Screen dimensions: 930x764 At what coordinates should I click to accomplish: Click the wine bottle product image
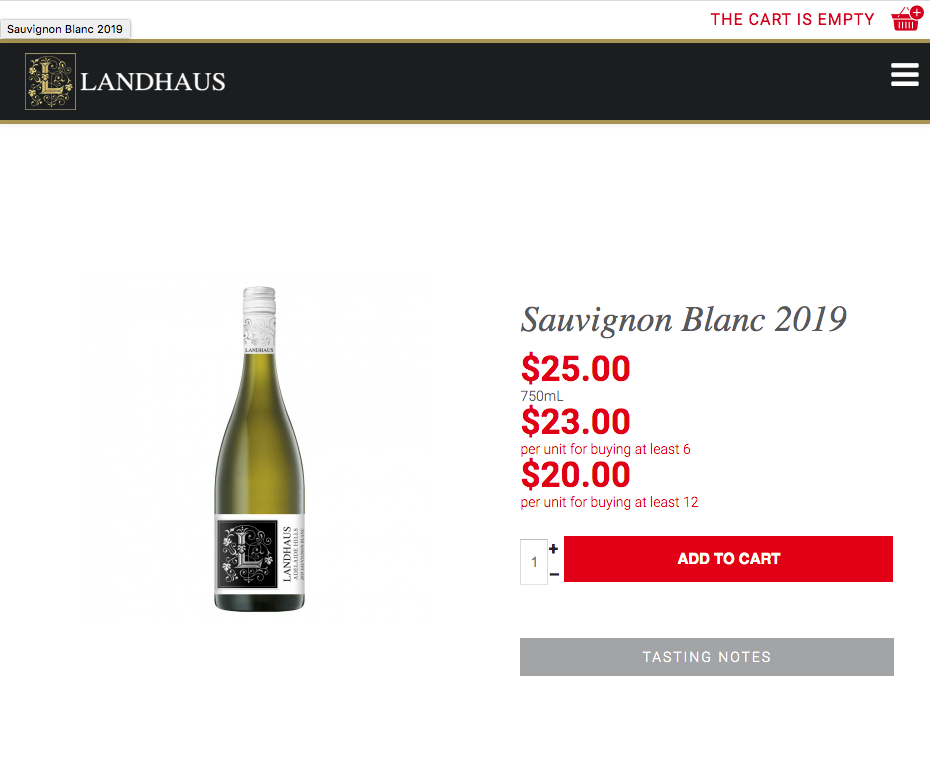[x=260, y=449]
